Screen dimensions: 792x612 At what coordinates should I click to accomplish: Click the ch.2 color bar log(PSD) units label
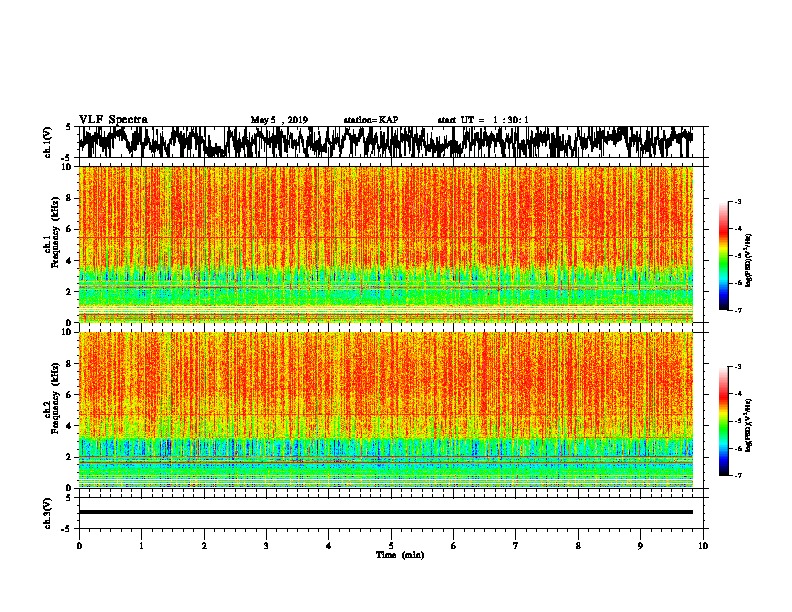(x=748, y=425)
